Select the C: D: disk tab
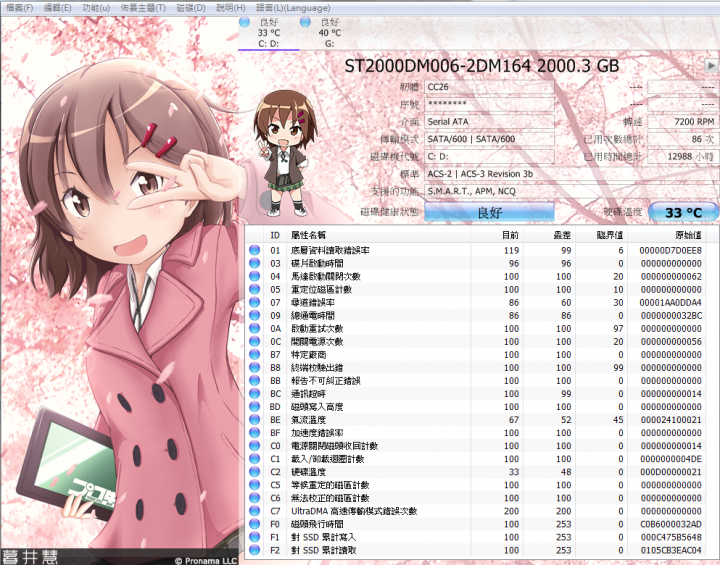The image size is (720, 565). tap(269, 33)
